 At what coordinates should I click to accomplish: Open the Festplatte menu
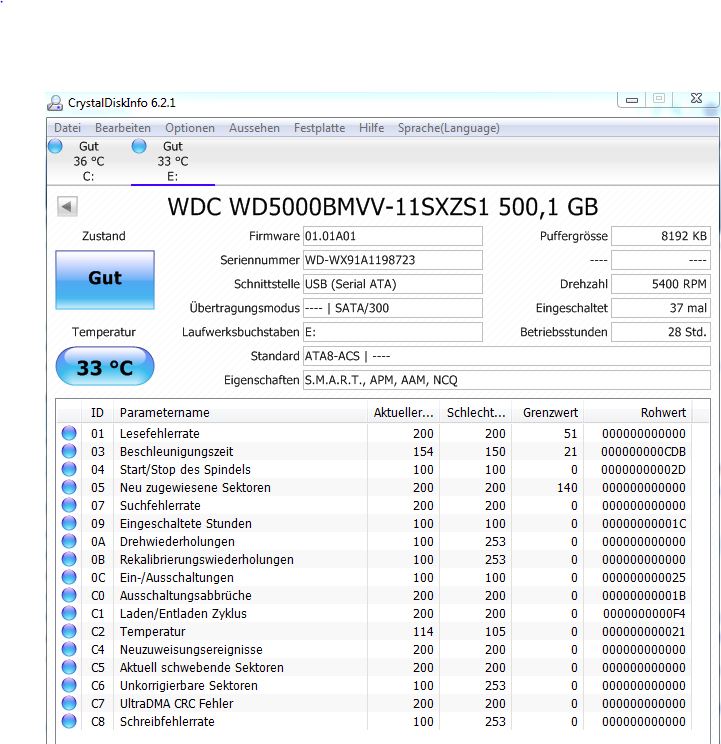coord(319,128)
